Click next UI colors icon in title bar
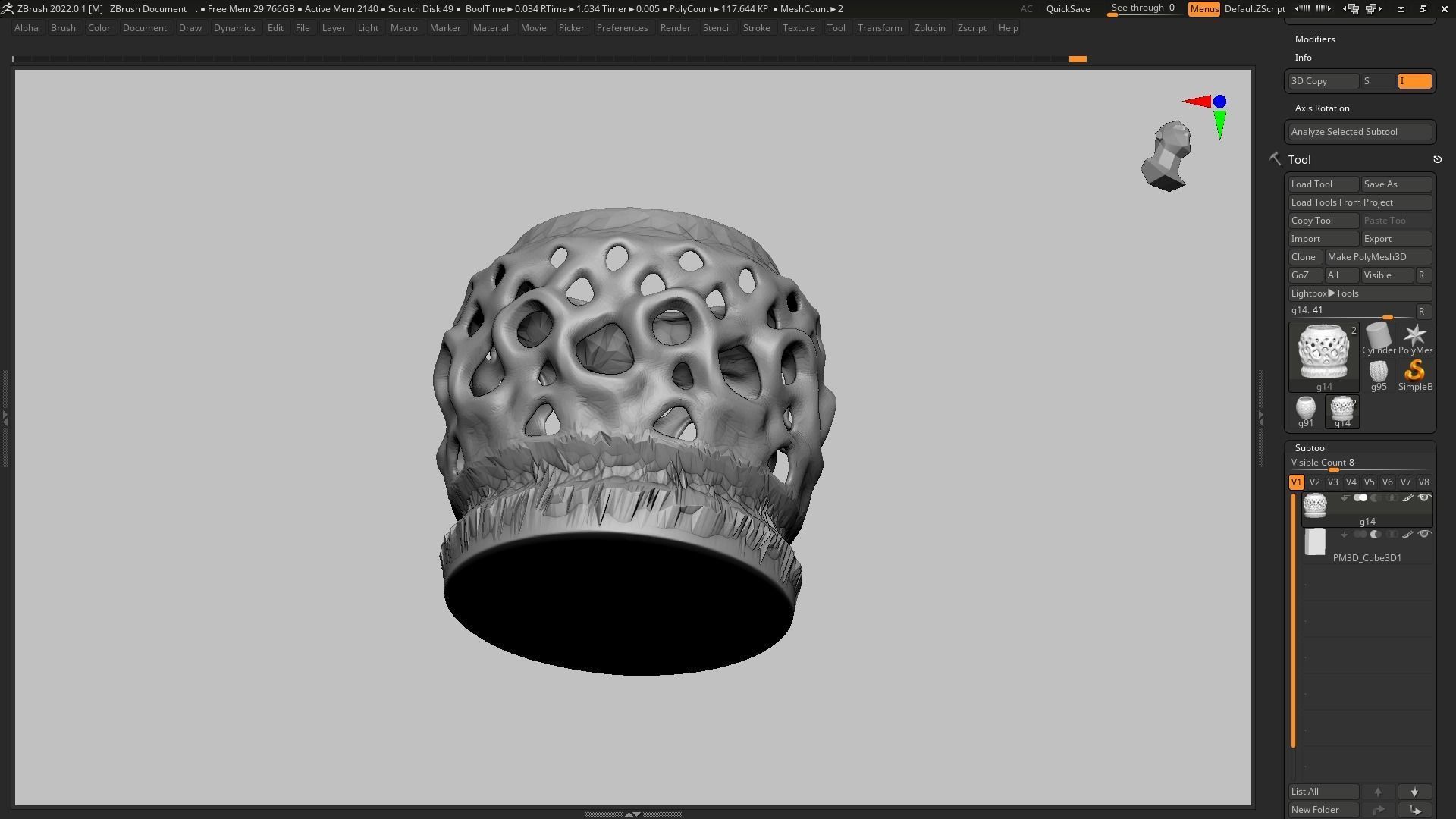The height and width of the screenshot is (819, 1456). 1323,9
